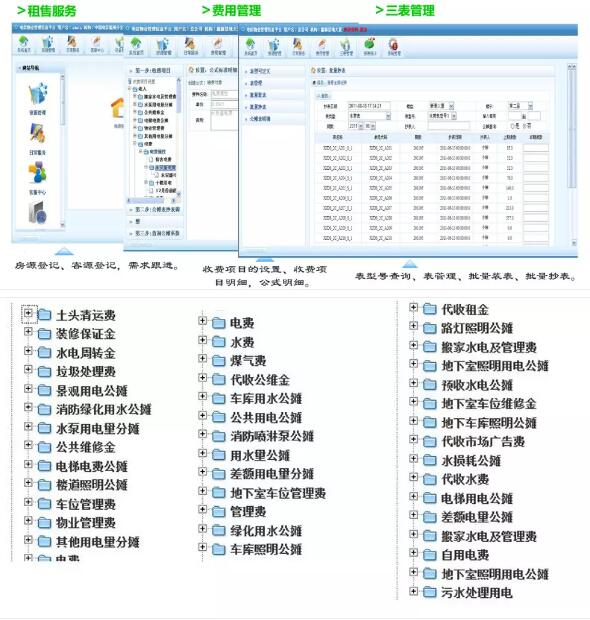
Task: Open 批量装表 in 三表管理 left menu
Action: click(274, 95)
